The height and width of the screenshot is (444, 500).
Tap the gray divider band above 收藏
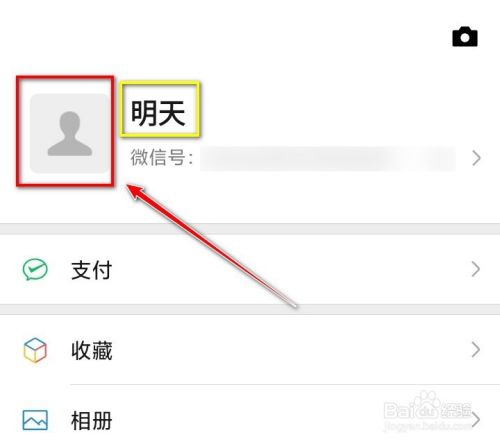250,310
